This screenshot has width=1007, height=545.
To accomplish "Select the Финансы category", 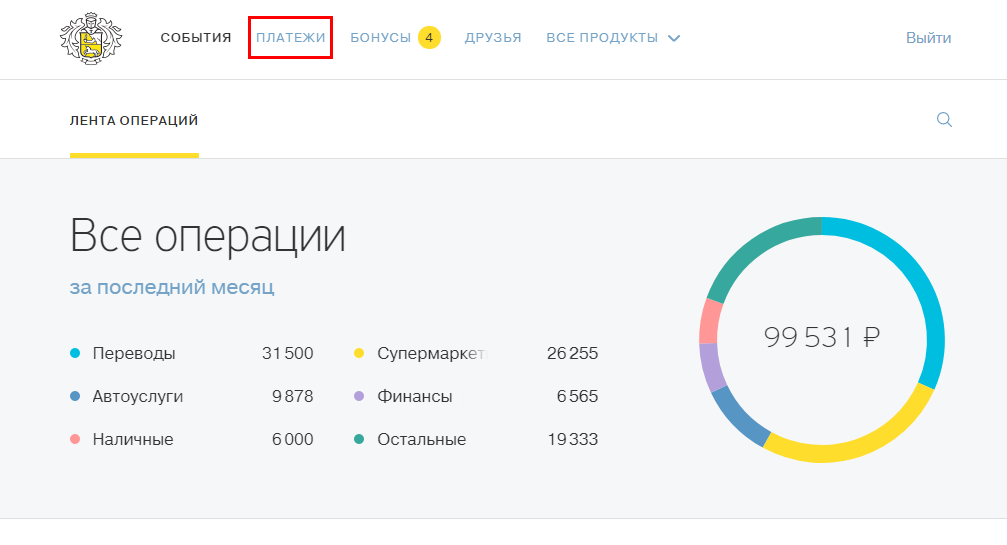I will pos(414,397).
